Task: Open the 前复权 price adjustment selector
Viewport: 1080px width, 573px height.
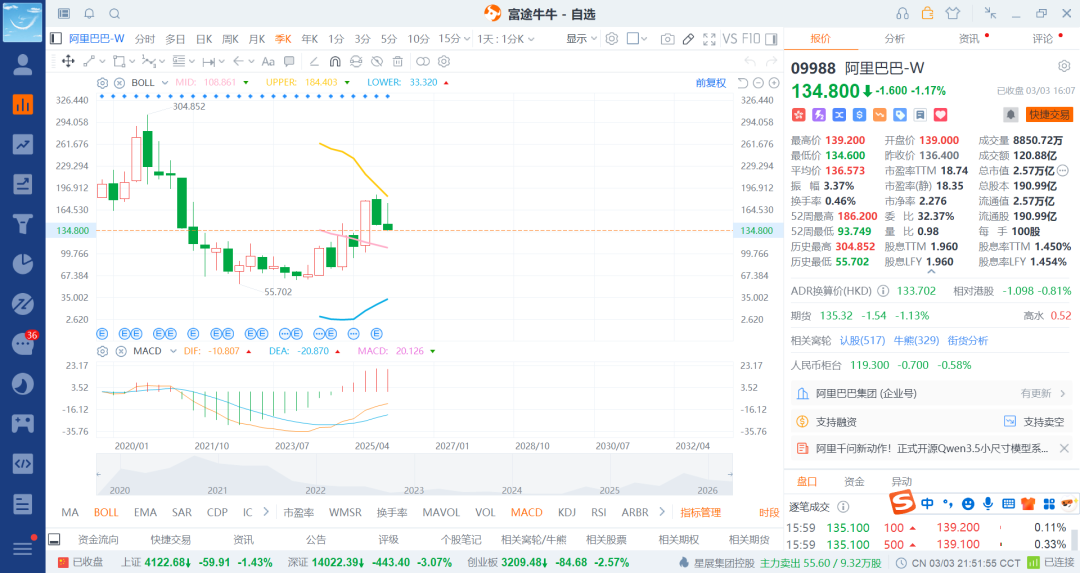Action: [711, 83]
